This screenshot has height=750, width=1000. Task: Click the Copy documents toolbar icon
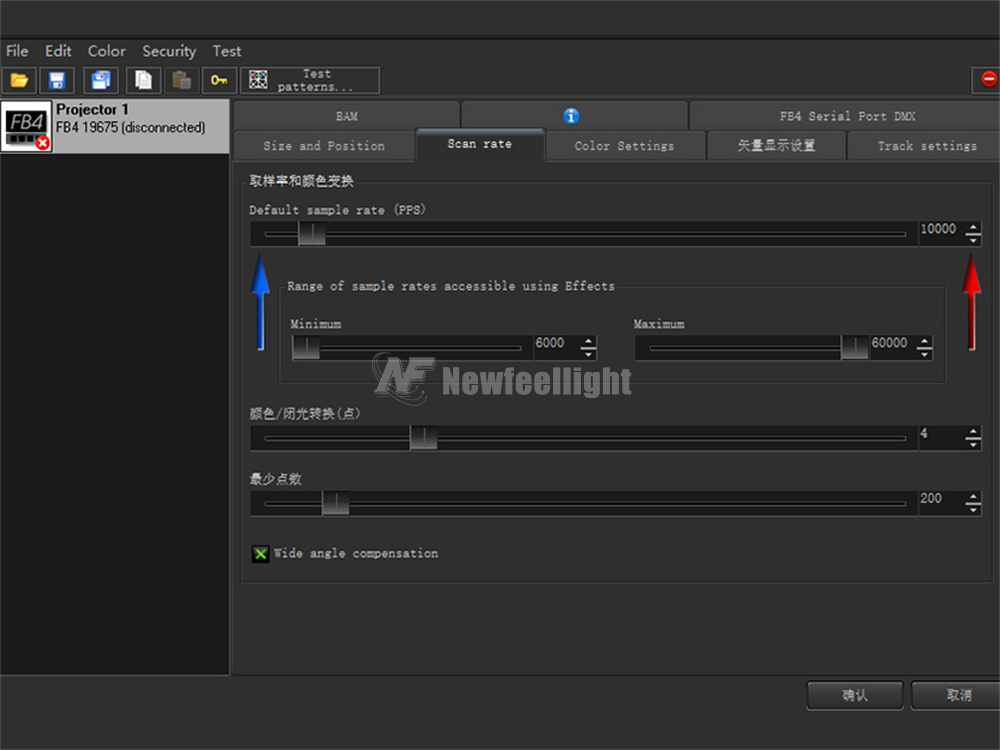coord(144,80)
